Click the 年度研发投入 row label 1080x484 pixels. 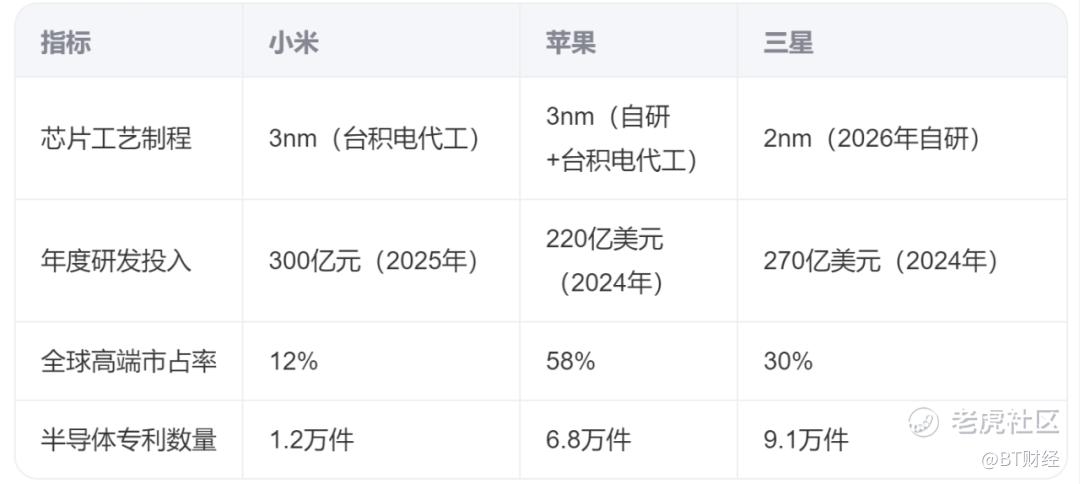[116, 261]
